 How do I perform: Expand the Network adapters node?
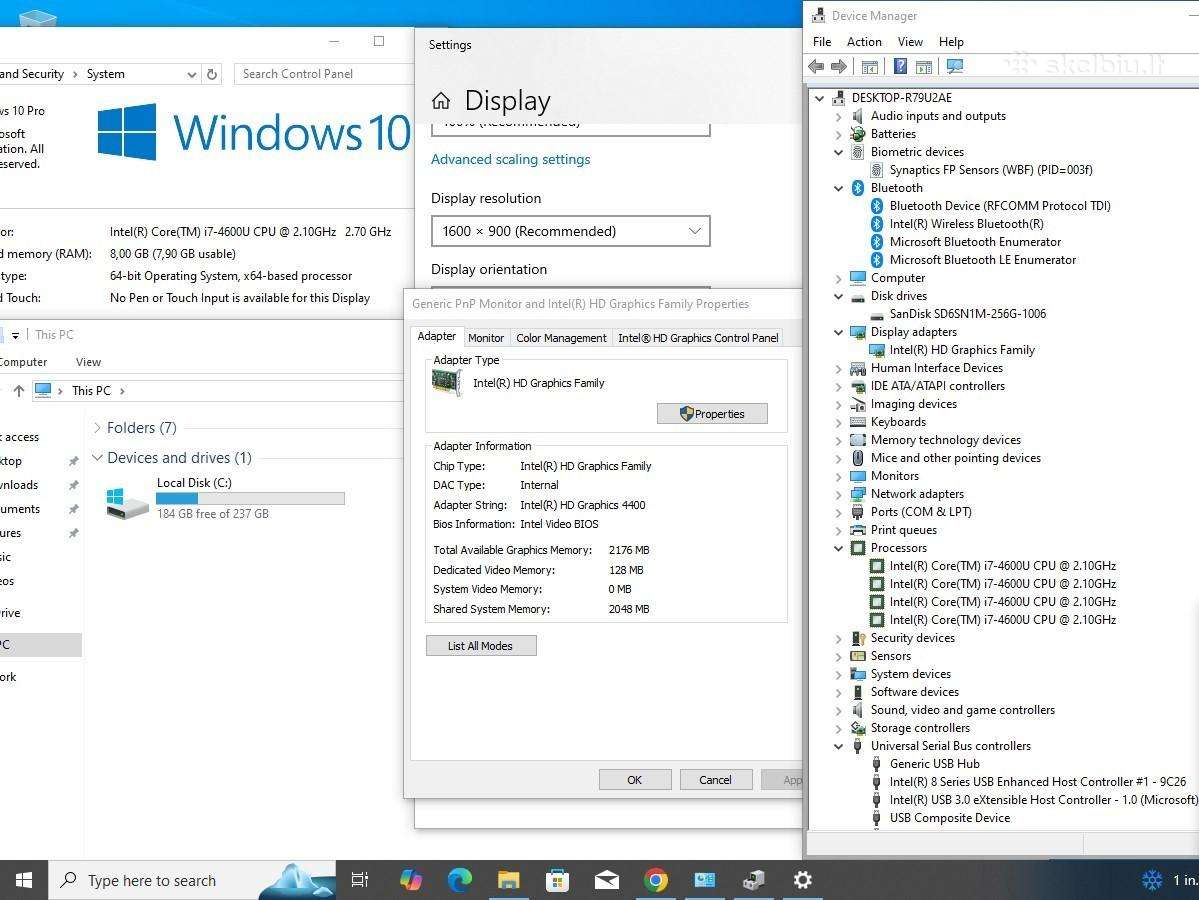pyautogui.click(x=839, y=494)
